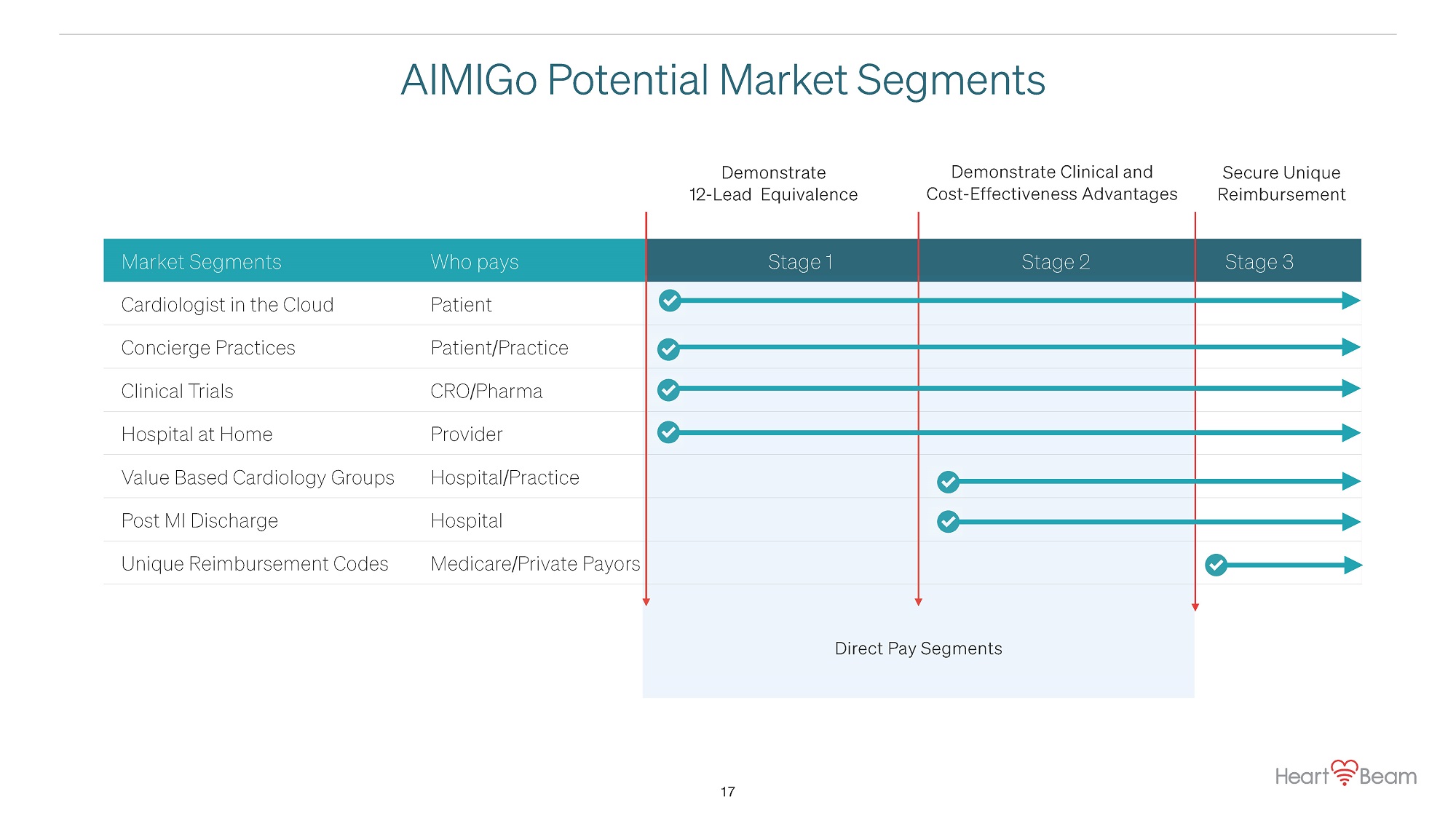1456x818 pixels.
Task: Click Value Based Cardiology Groups checkmark icon
Action: point(948,482)
